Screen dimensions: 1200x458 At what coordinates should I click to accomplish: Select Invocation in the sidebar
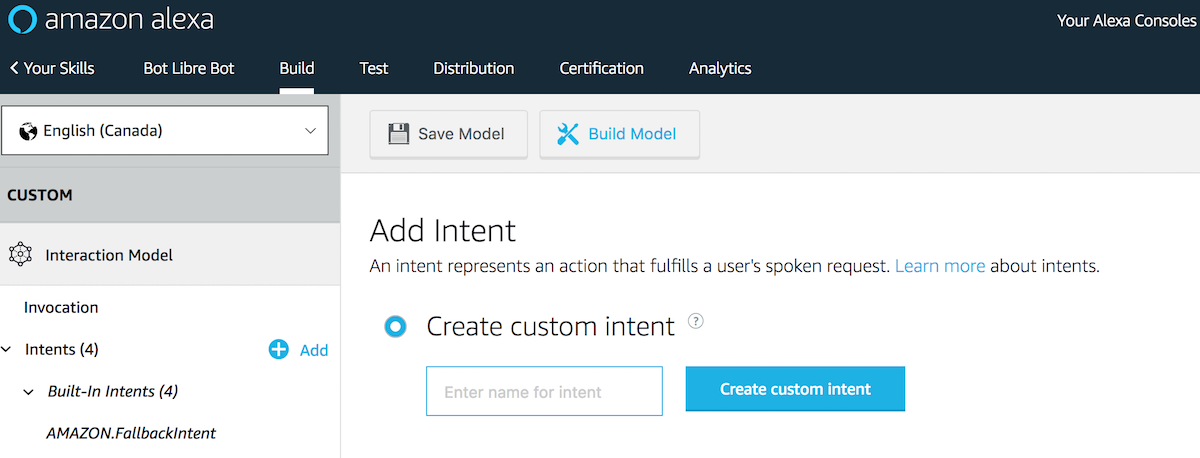61,307
